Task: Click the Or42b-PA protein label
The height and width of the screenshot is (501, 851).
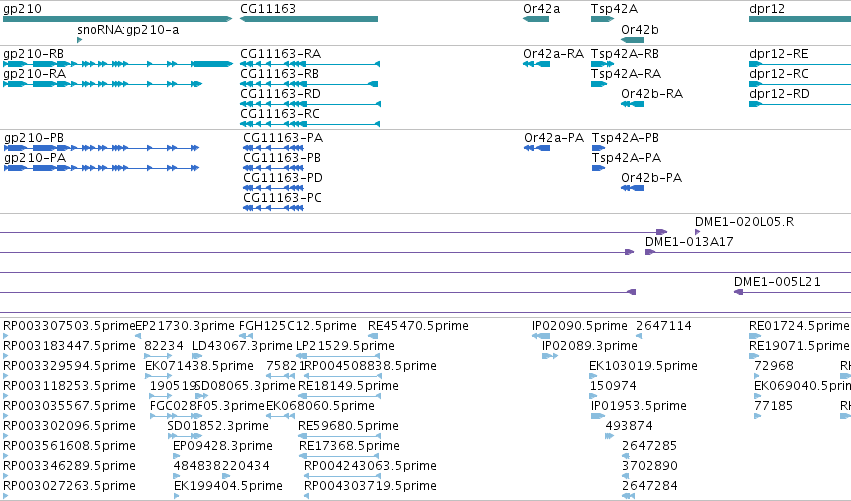Action: 651,178
